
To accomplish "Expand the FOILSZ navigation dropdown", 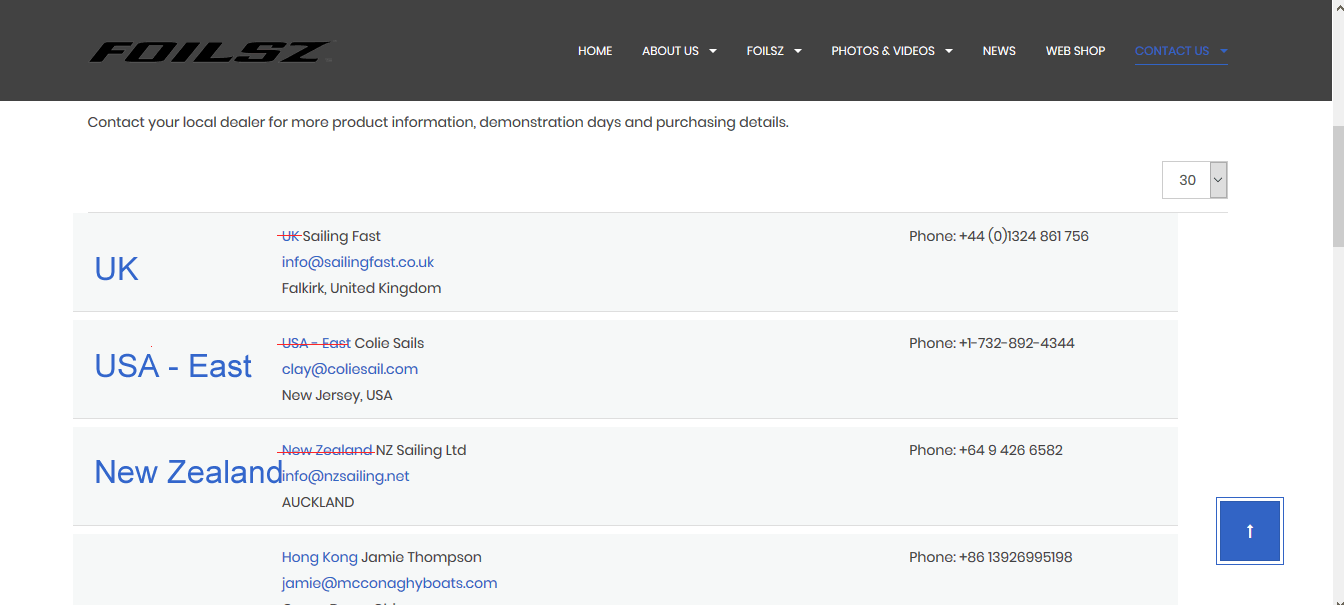I will point(774,51).
